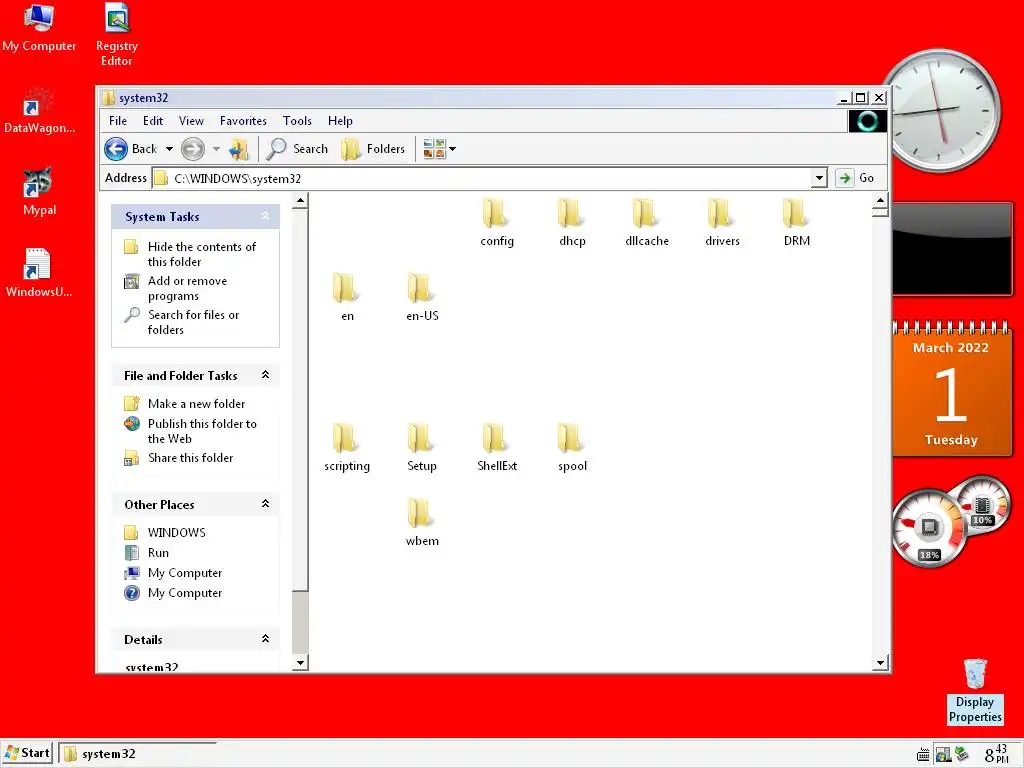Viewport: 1024px width, 768px height.
Task: Open the Views dropdown arrow
Action: 453,149
